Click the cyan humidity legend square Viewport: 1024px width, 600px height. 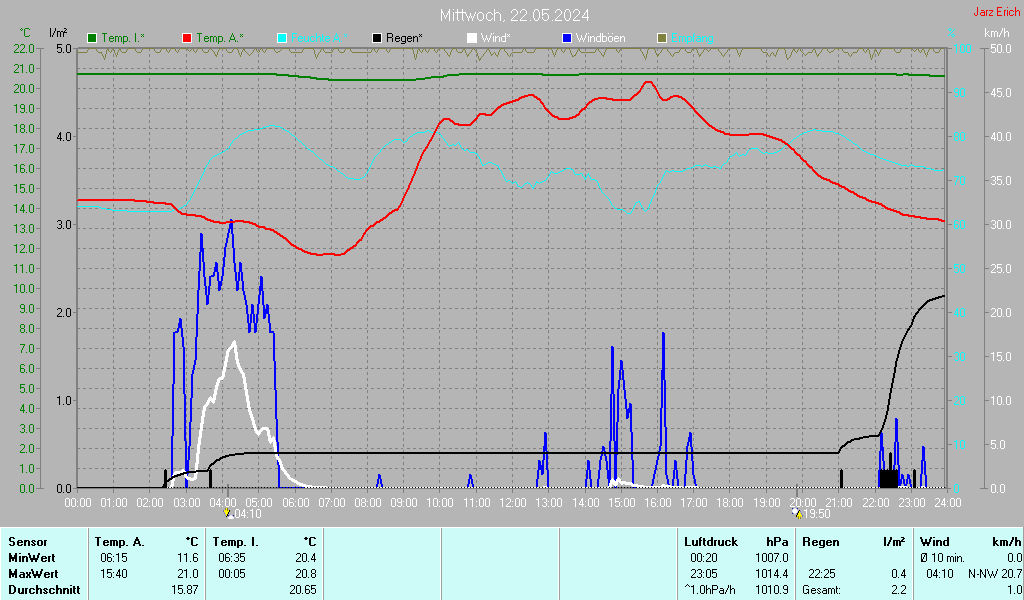point(282,38)
